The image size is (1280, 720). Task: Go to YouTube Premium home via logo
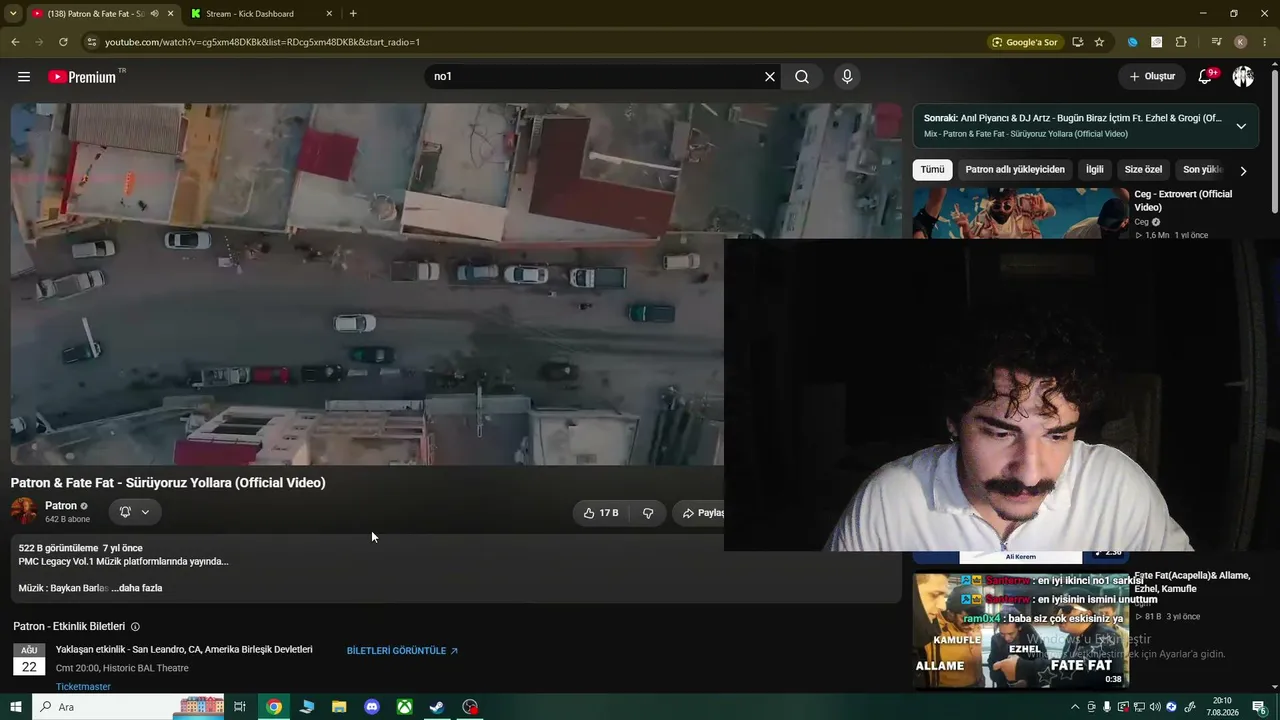point(82,77)
